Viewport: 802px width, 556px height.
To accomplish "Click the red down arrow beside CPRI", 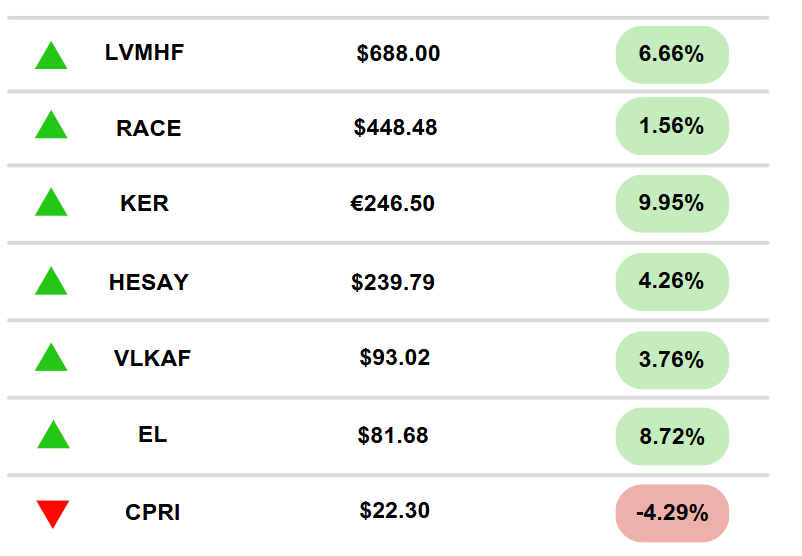I will click(x=53, y=514).
